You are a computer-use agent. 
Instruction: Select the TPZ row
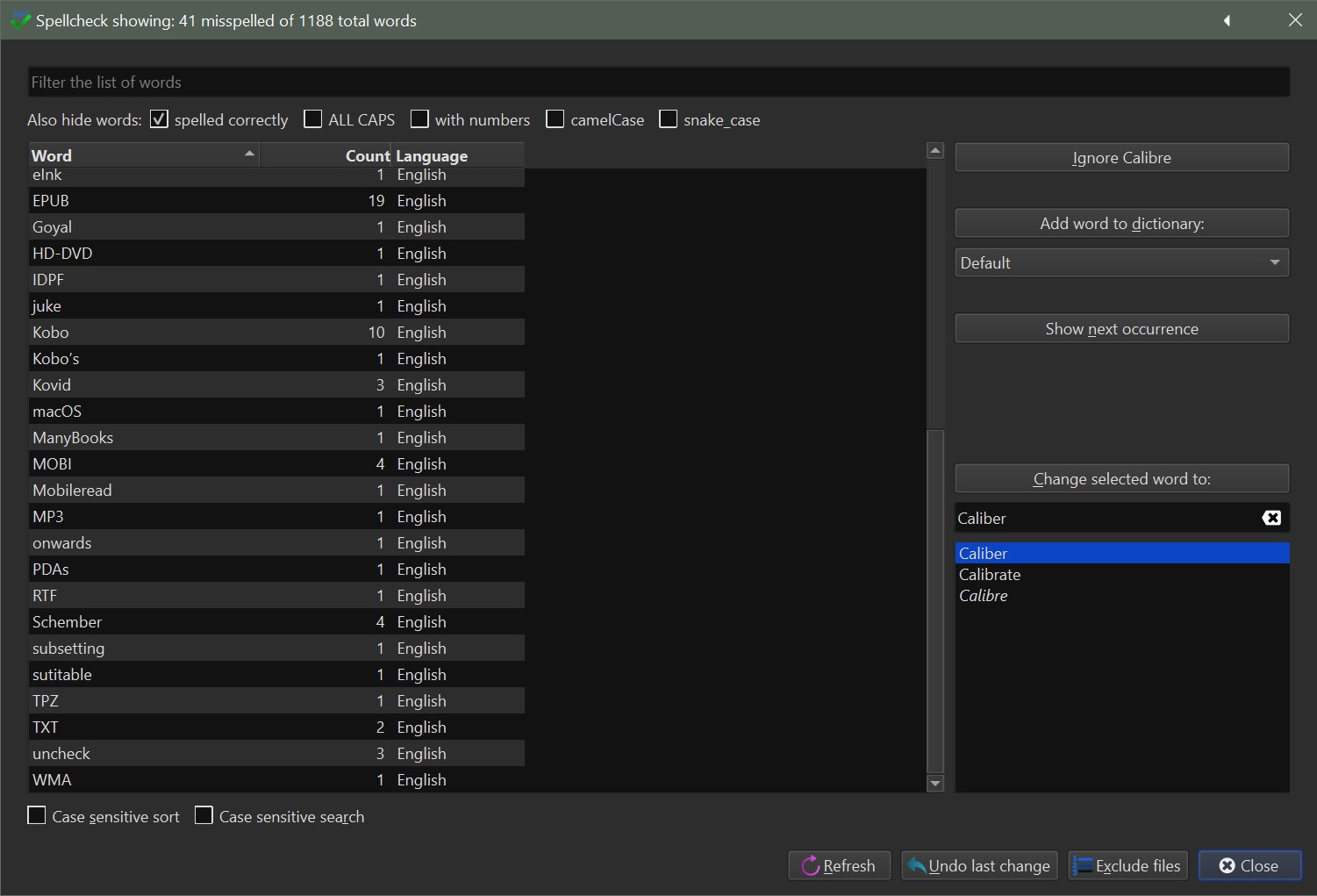point(276,701)
